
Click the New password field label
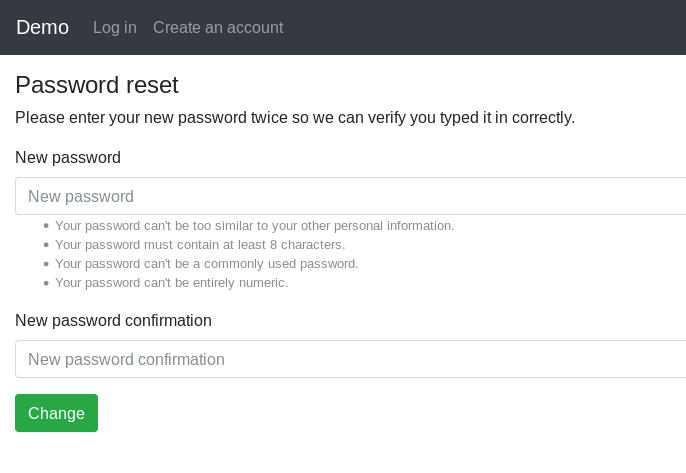[68, 157]
